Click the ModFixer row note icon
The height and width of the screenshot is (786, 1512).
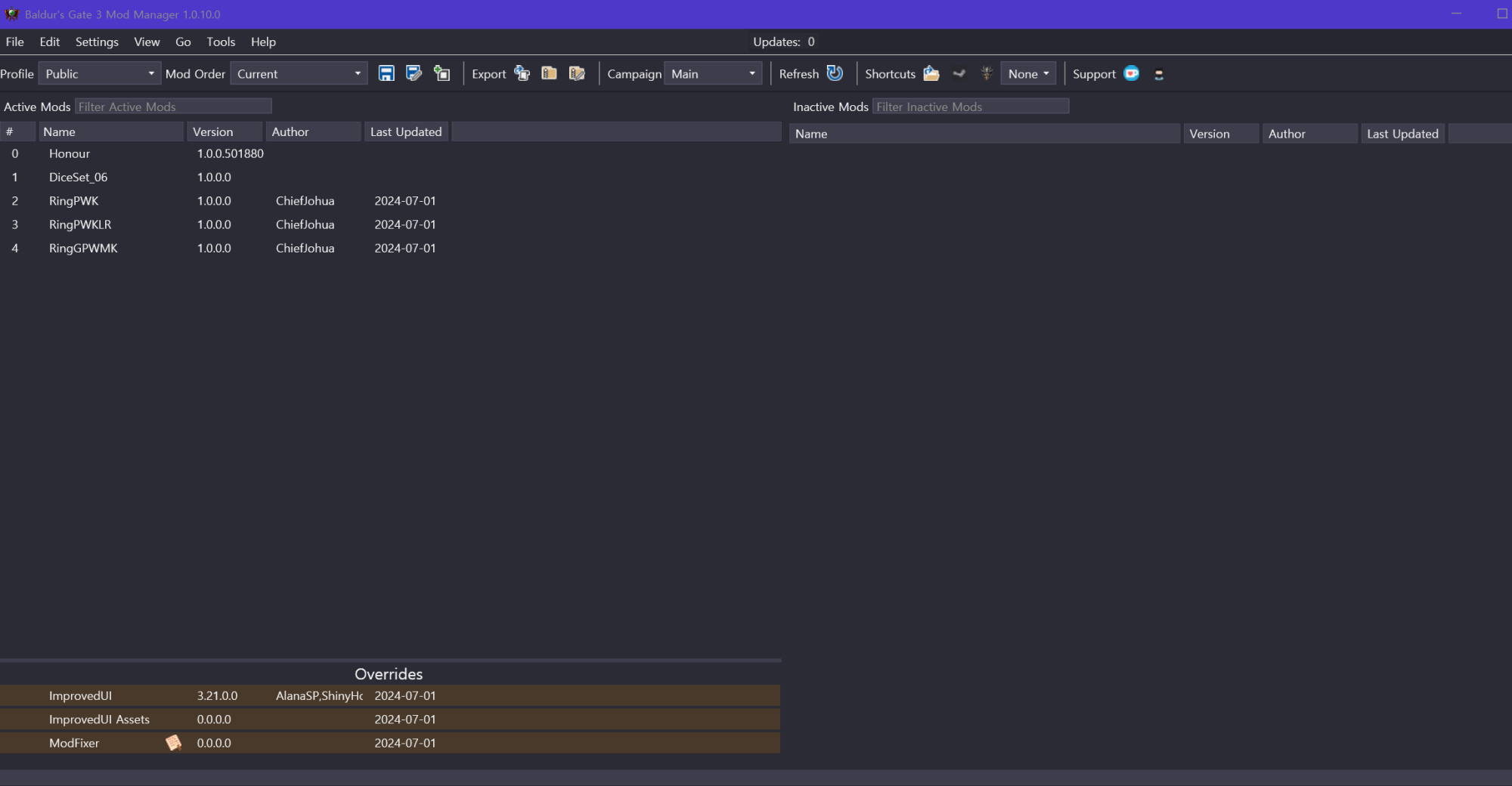click(x=173, y=743)
